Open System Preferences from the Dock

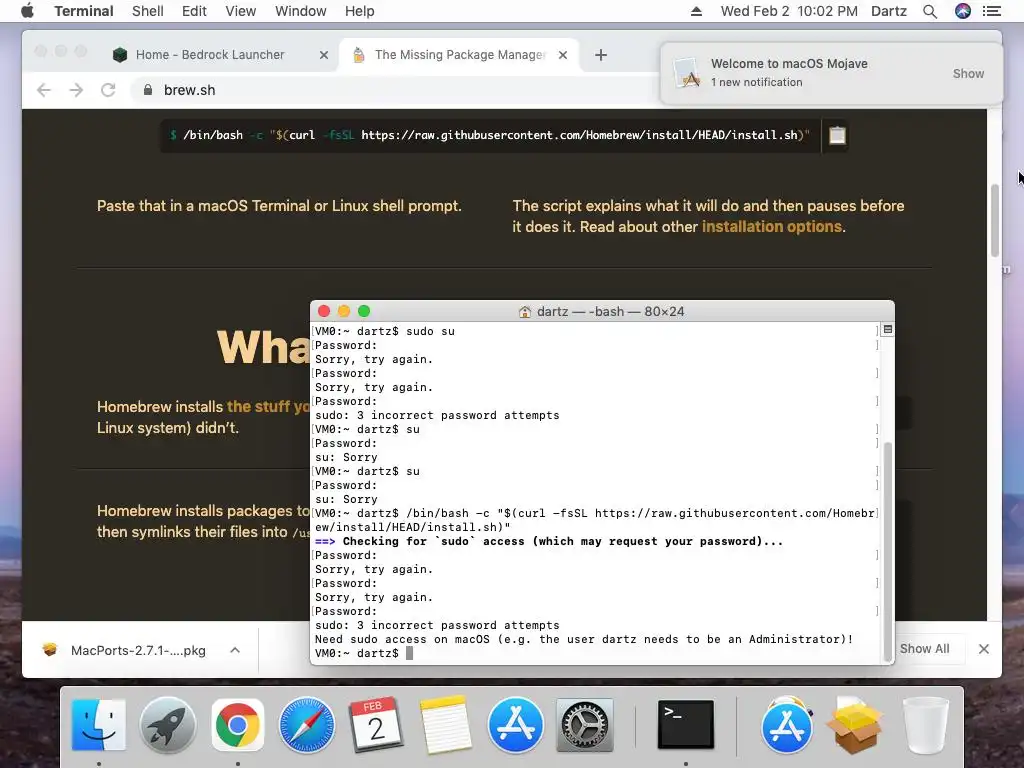tap(584, 724)
